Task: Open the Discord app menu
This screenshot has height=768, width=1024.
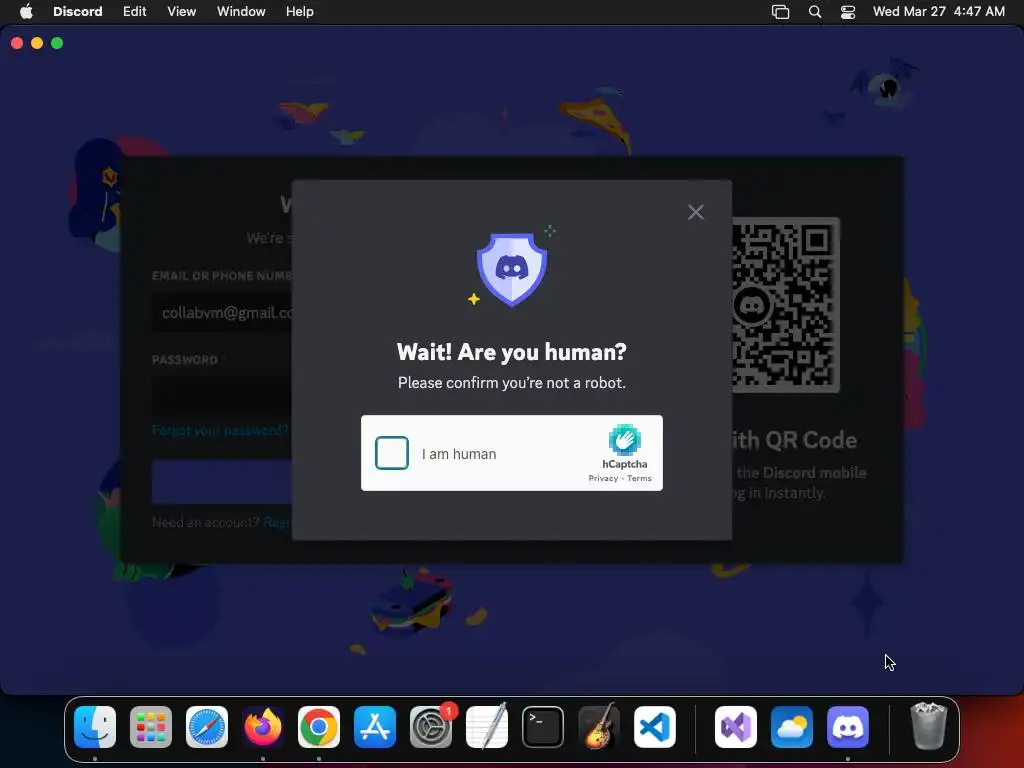Action: coord(78,11)
